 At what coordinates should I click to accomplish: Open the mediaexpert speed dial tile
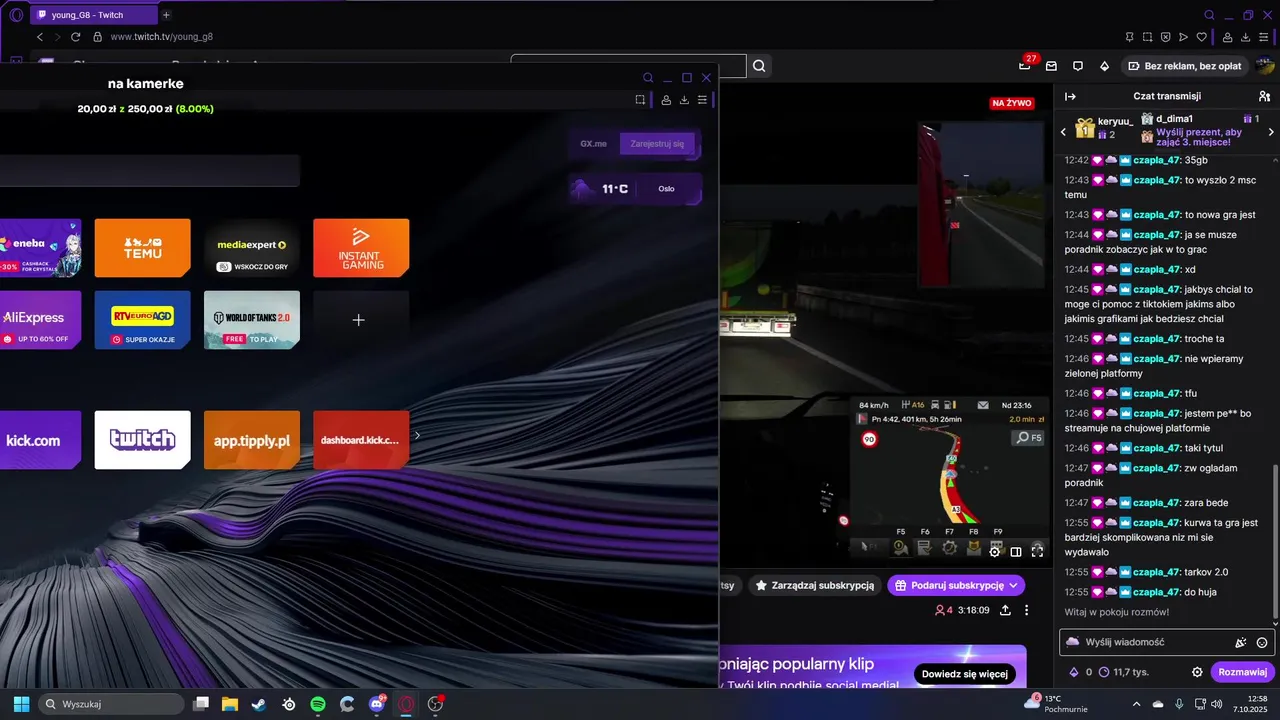[x=252, y=248]
